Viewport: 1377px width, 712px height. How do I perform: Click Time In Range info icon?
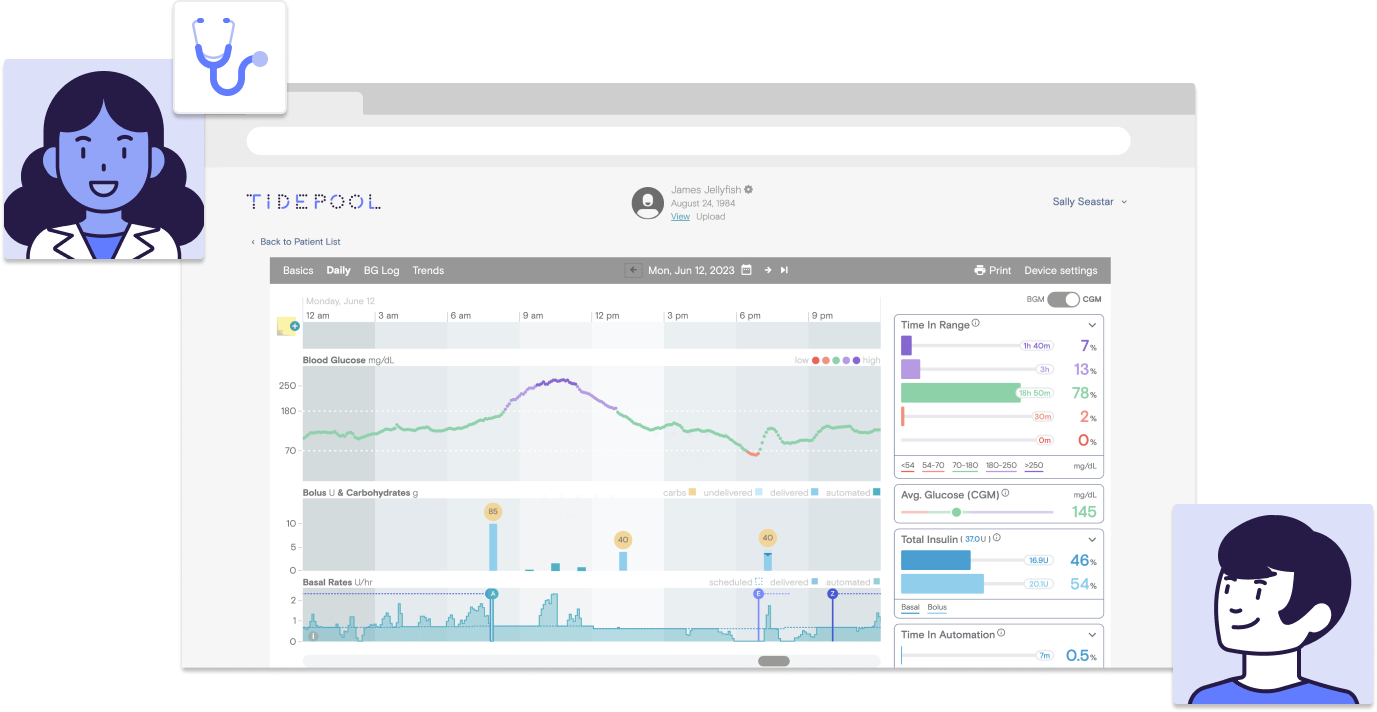(x=976, y=323)
